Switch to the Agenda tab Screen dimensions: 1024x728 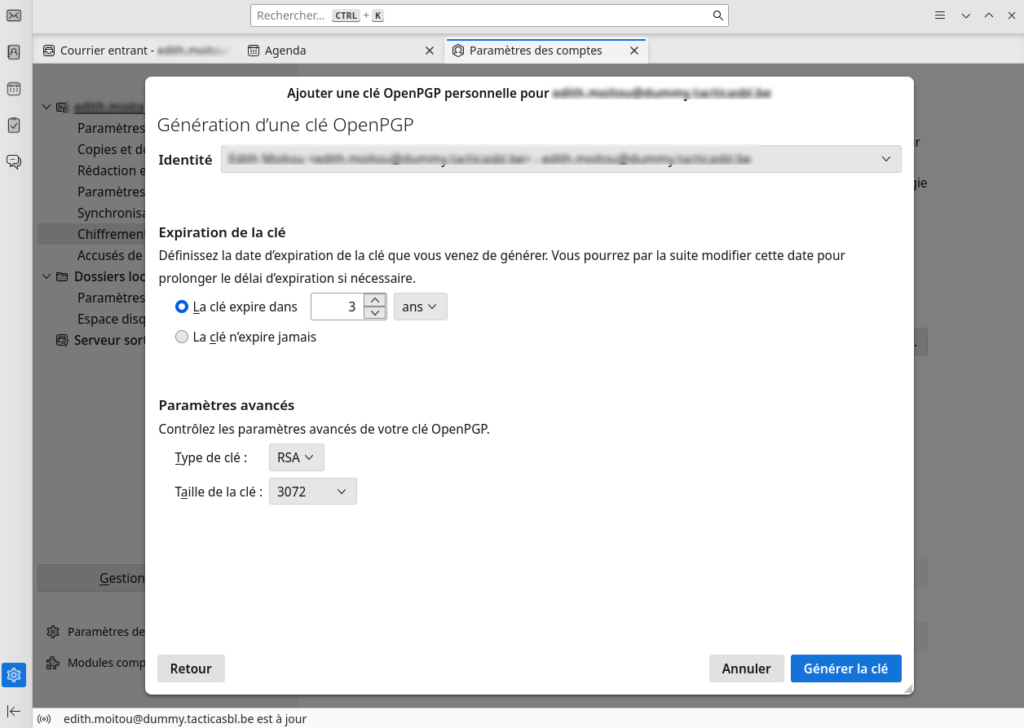click(341, 50)
